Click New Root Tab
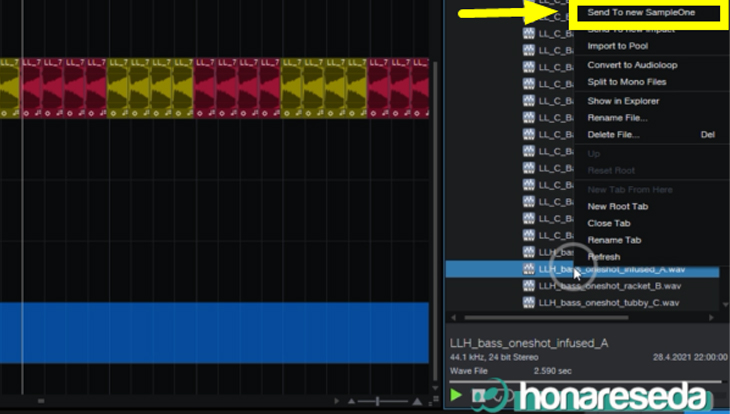 (x=617, y=206)
